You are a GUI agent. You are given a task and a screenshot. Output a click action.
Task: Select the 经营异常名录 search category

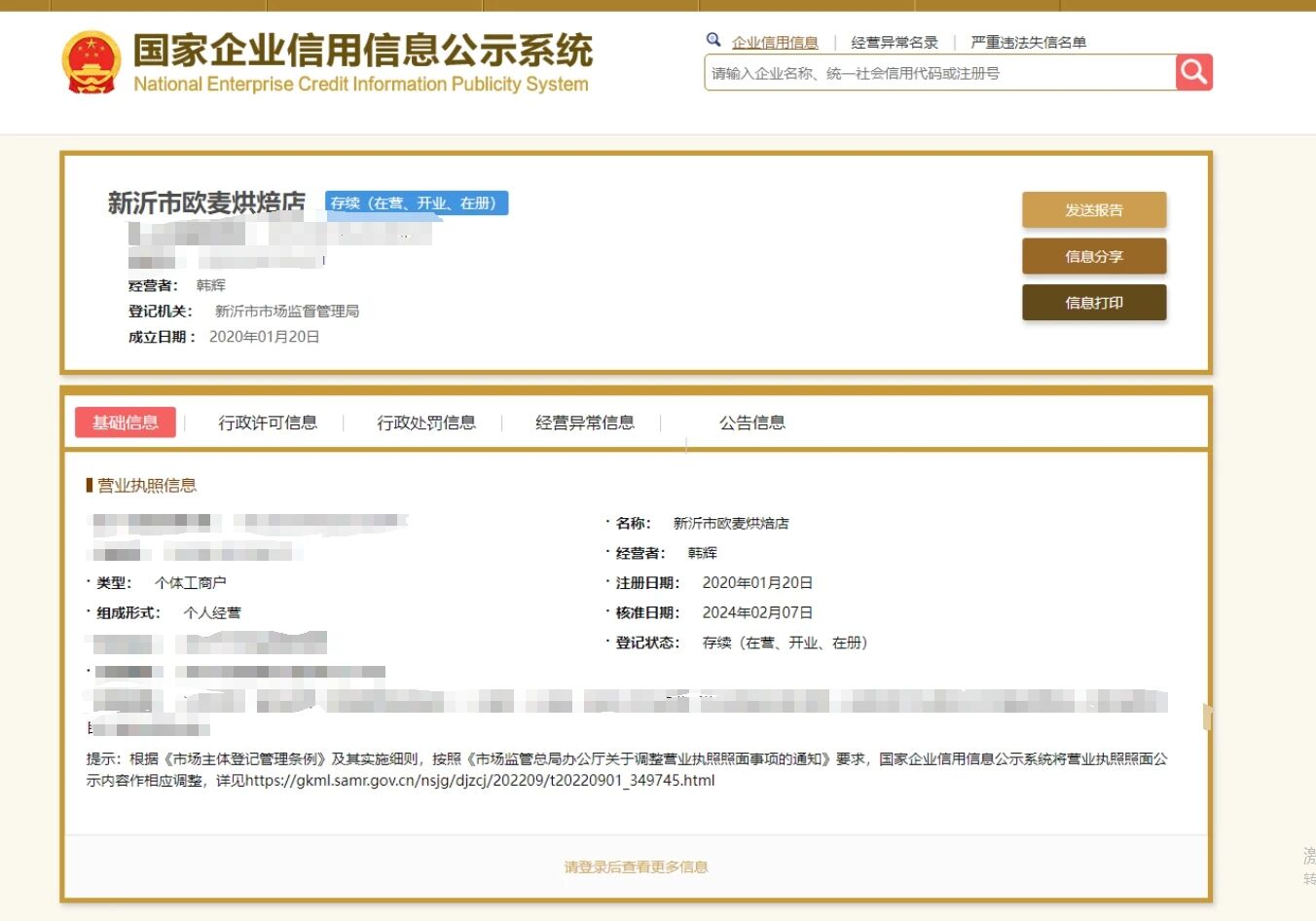(x=895, y=42)
